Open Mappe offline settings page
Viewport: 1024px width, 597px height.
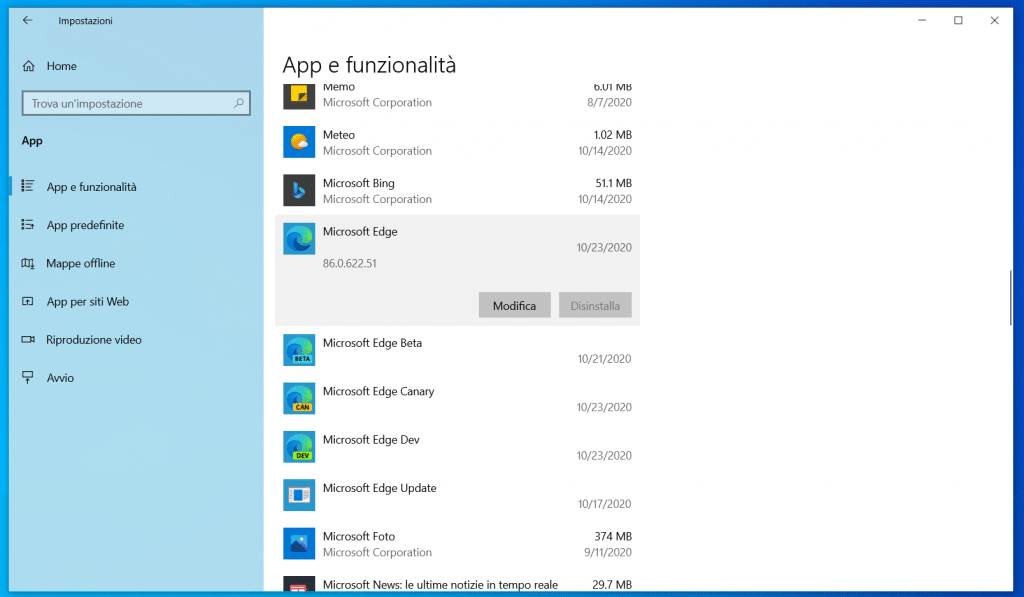pos(80,263)
